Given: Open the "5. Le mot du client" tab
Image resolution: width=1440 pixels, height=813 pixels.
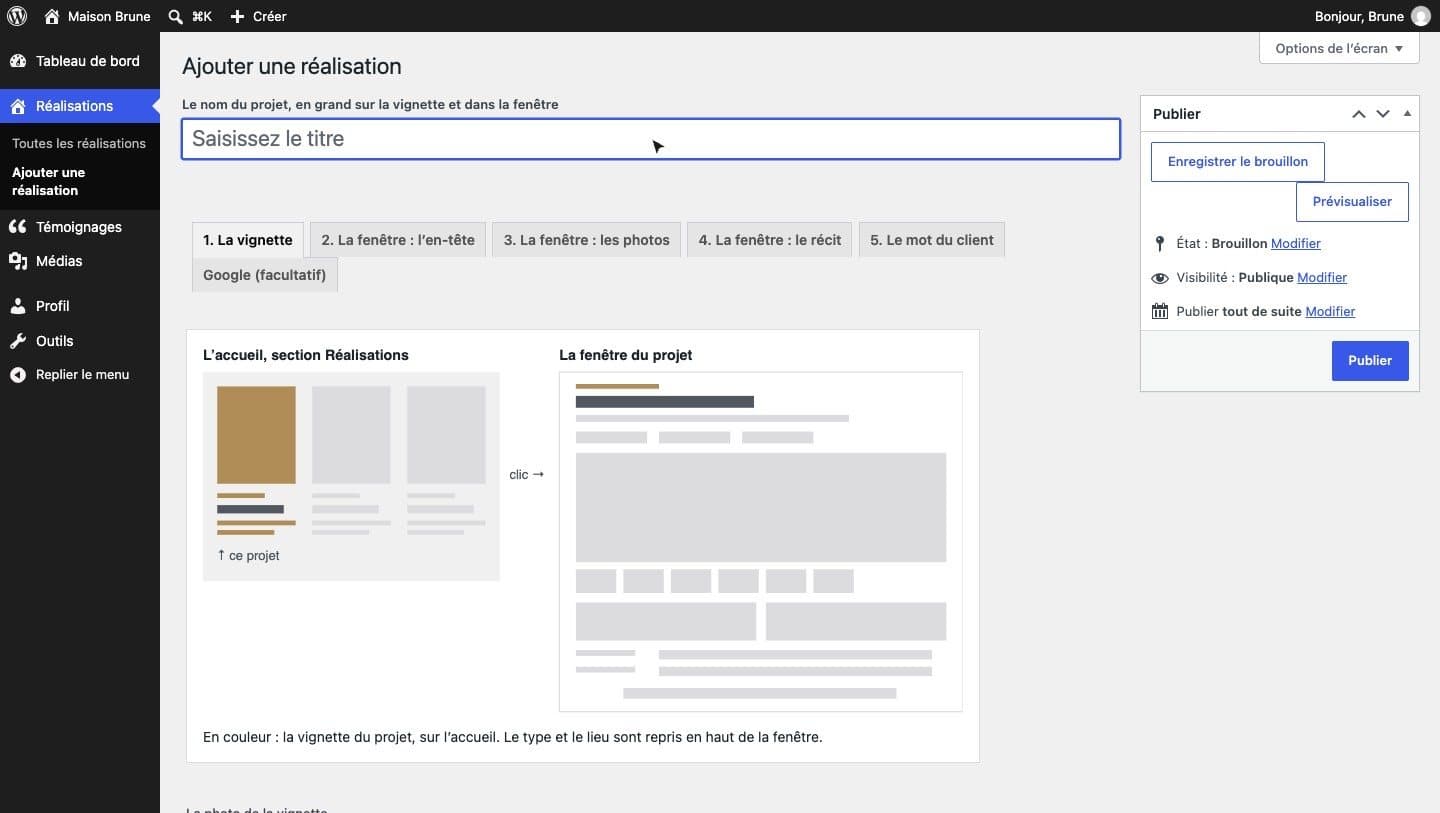Looking at the screenshot, I should tap(932, 240).
